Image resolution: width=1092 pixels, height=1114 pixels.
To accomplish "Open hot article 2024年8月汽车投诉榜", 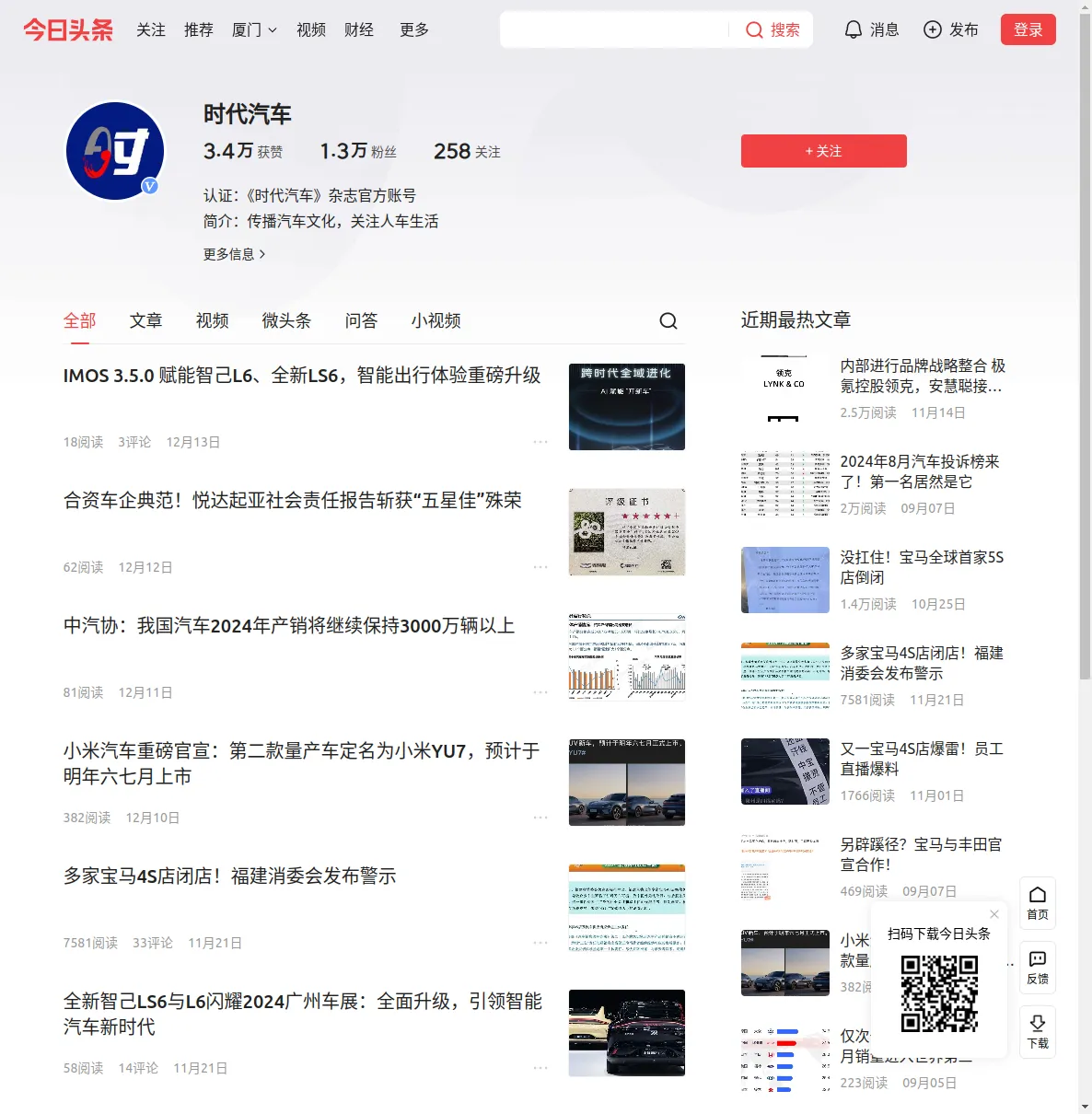I will click(x=920, y=471).
